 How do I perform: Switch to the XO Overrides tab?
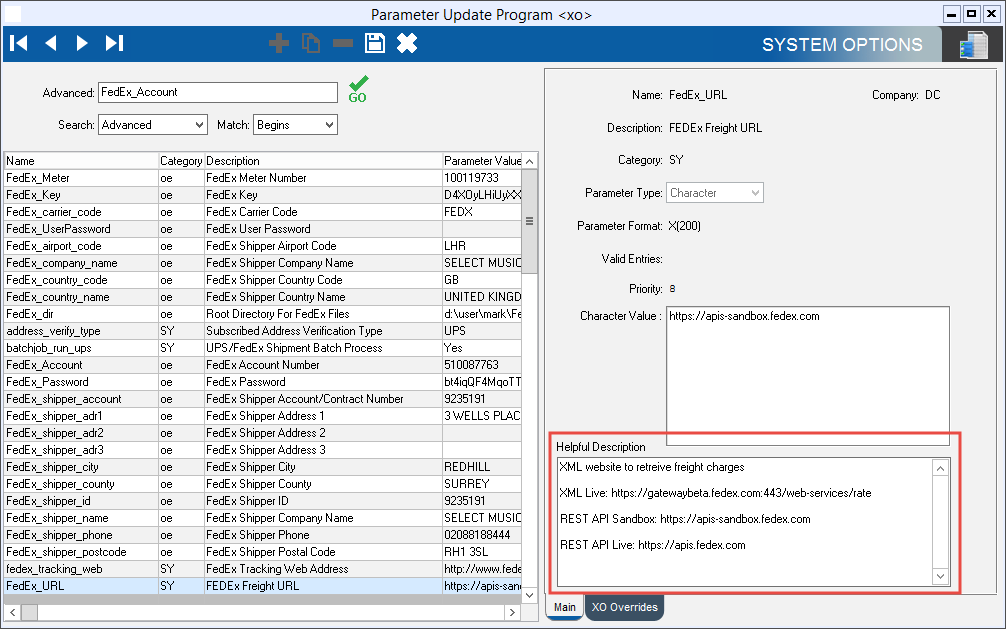coord(624,607)
